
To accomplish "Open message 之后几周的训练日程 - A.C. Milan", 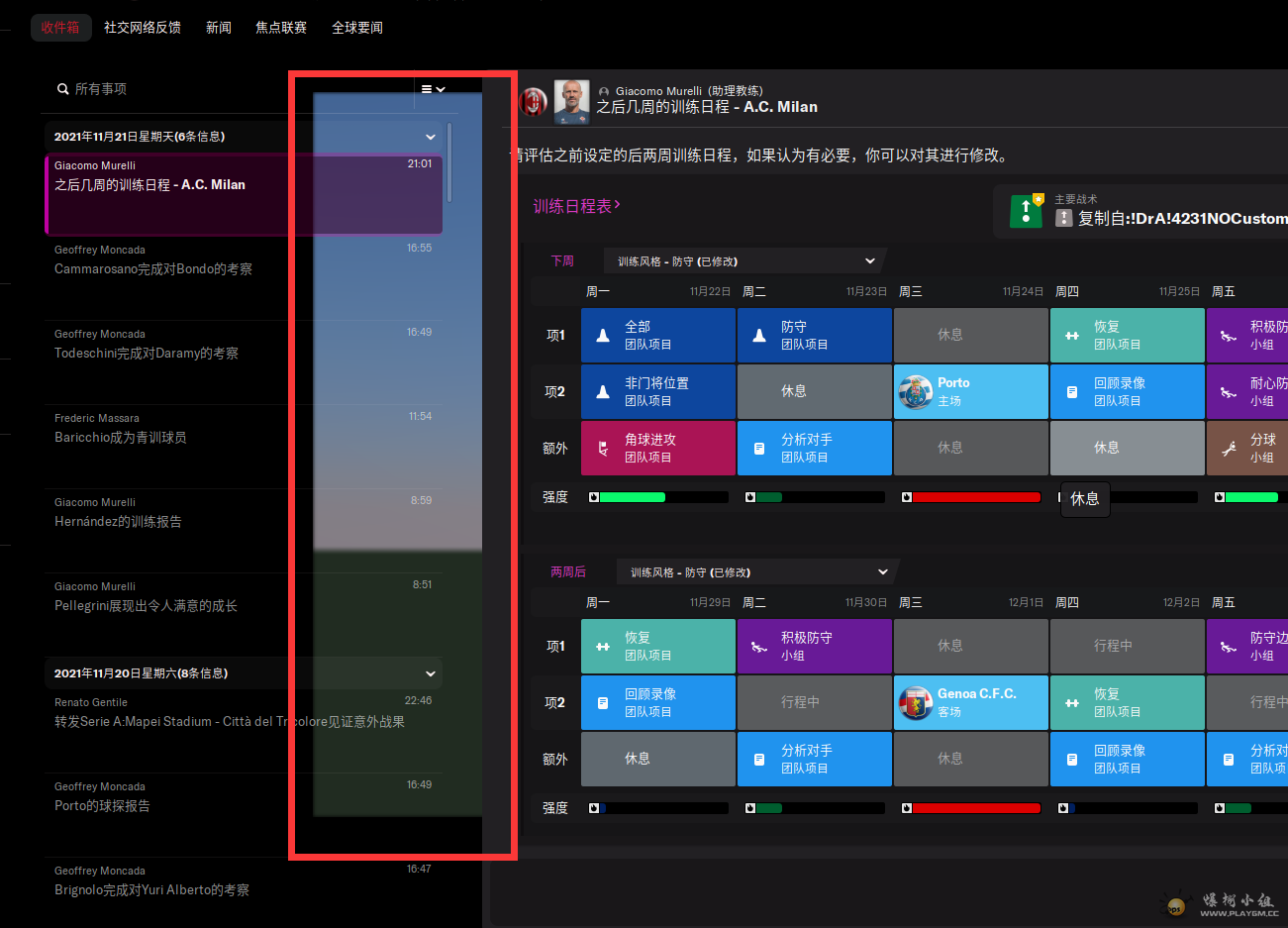I will tap(244, 194).
